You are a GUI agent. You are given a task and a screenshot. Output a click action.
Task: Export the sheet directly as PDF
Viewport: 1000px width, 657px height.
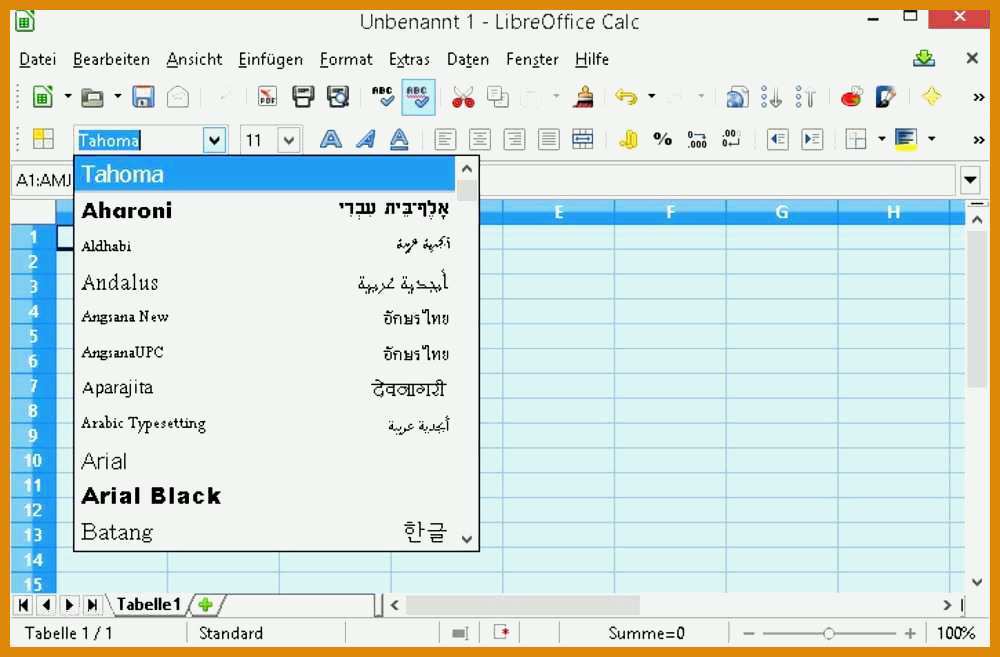(267, 97)
